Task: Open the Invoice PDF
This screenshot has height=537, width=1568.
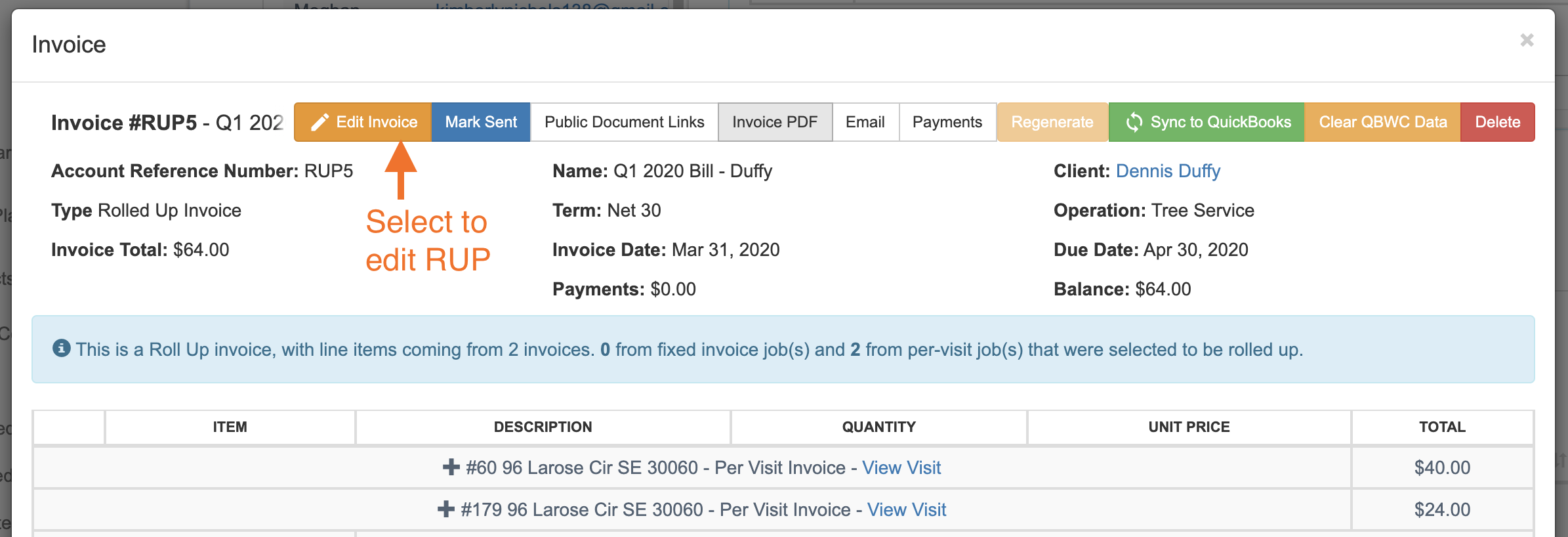Action: click(x=775, y=122)
